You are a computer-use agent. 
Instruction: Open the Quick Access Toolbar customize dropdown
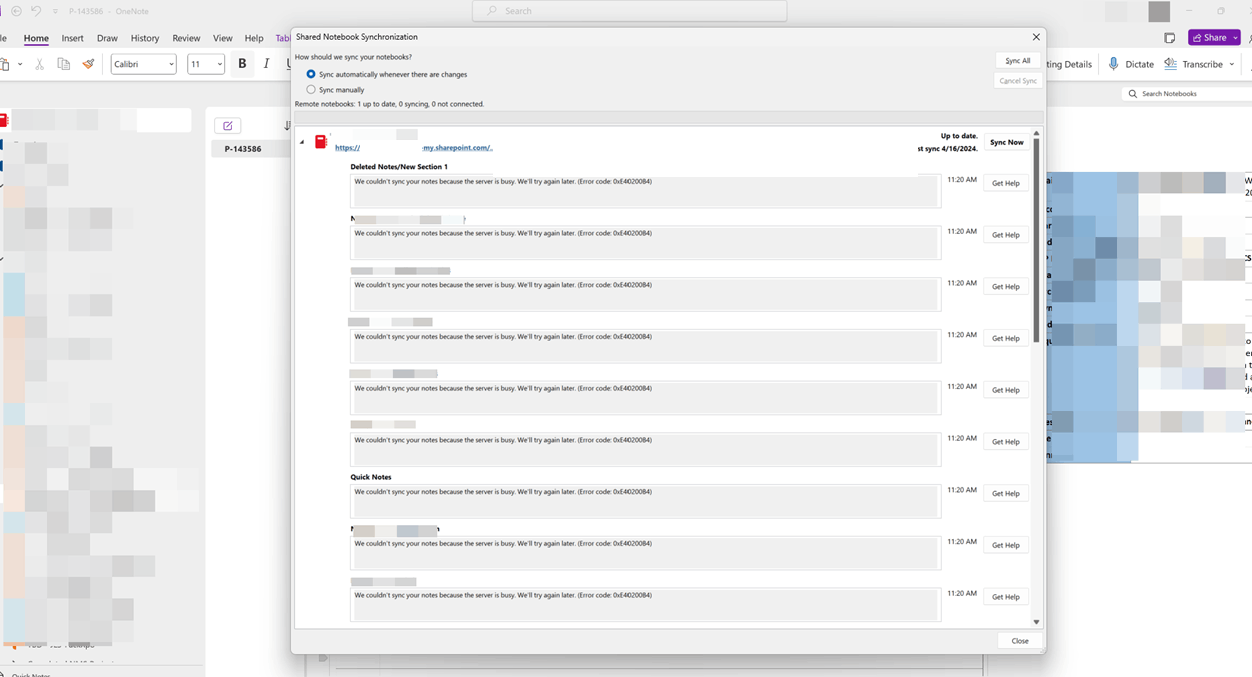[x=55, y=11]
